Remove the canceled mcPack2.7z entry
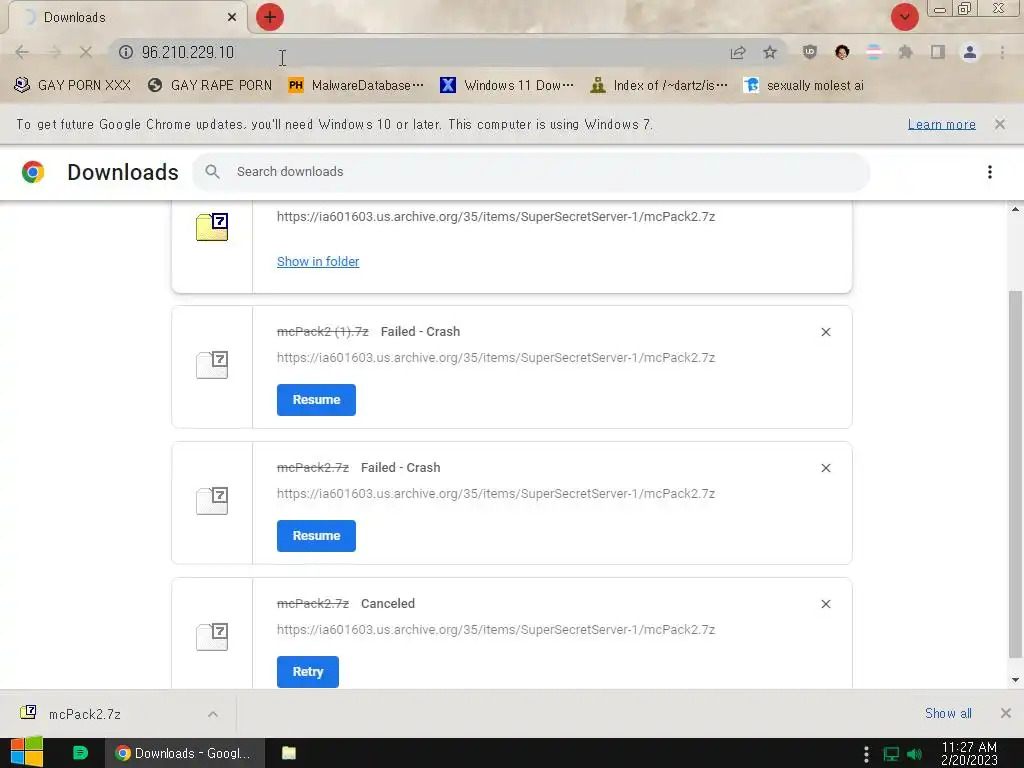Screen dimensions: 1024x768 tap(825, 603)
